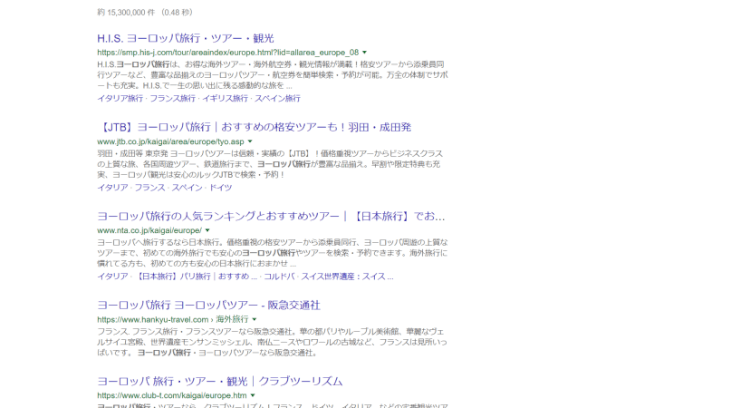Expand the arrow beside club-t.com URL
The width and height of the screenshot is (750, 408).
[x=253, y=396]
